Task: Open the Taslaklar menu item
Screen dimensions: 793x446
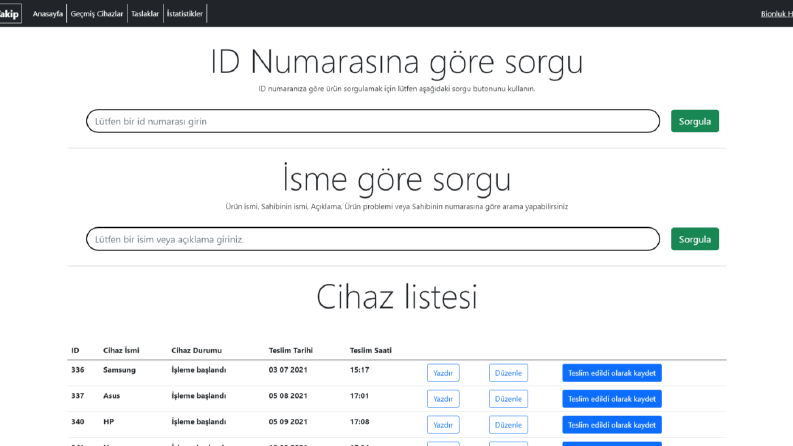Action: point(145,14)
